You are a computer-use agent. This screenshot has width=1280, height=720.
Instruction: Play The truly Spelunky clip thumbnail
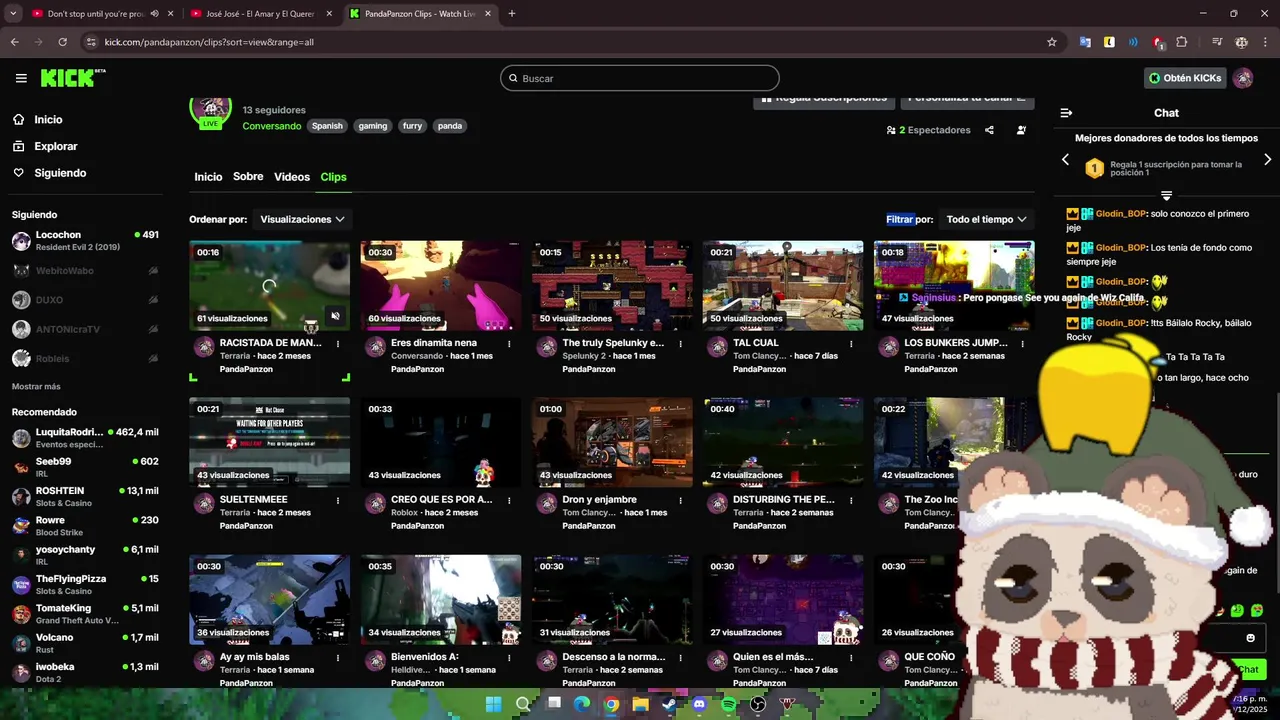[612, 285]
